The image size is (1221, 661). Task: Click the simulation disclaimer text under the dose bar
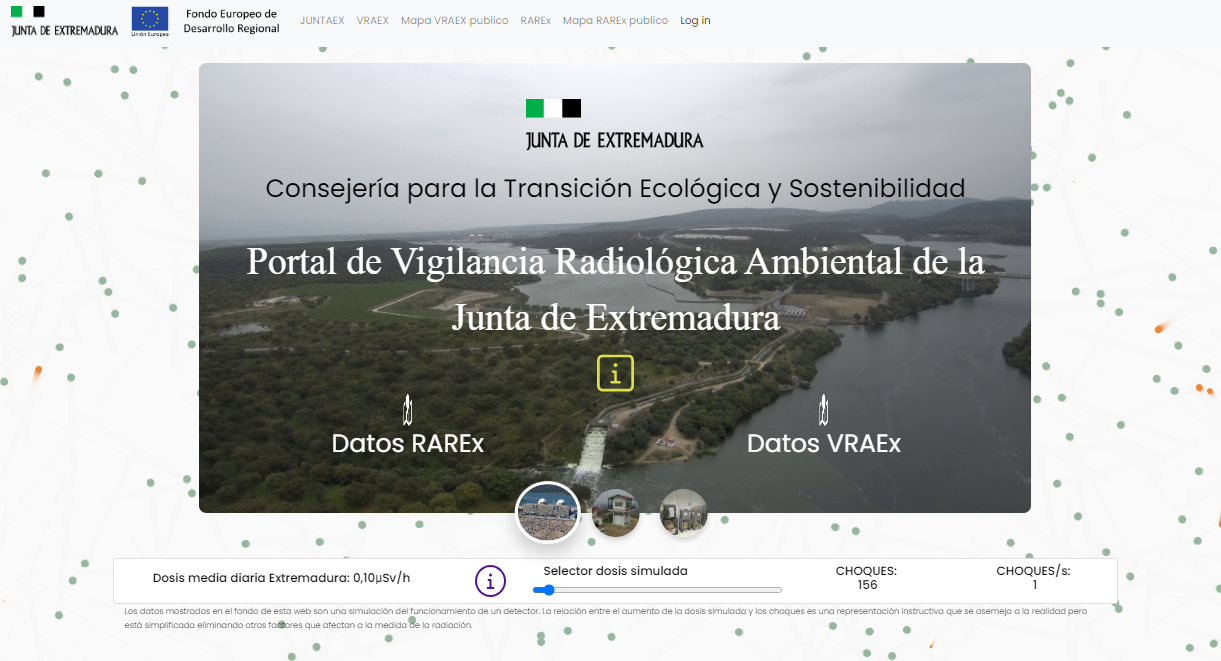[x=606, y=618]
